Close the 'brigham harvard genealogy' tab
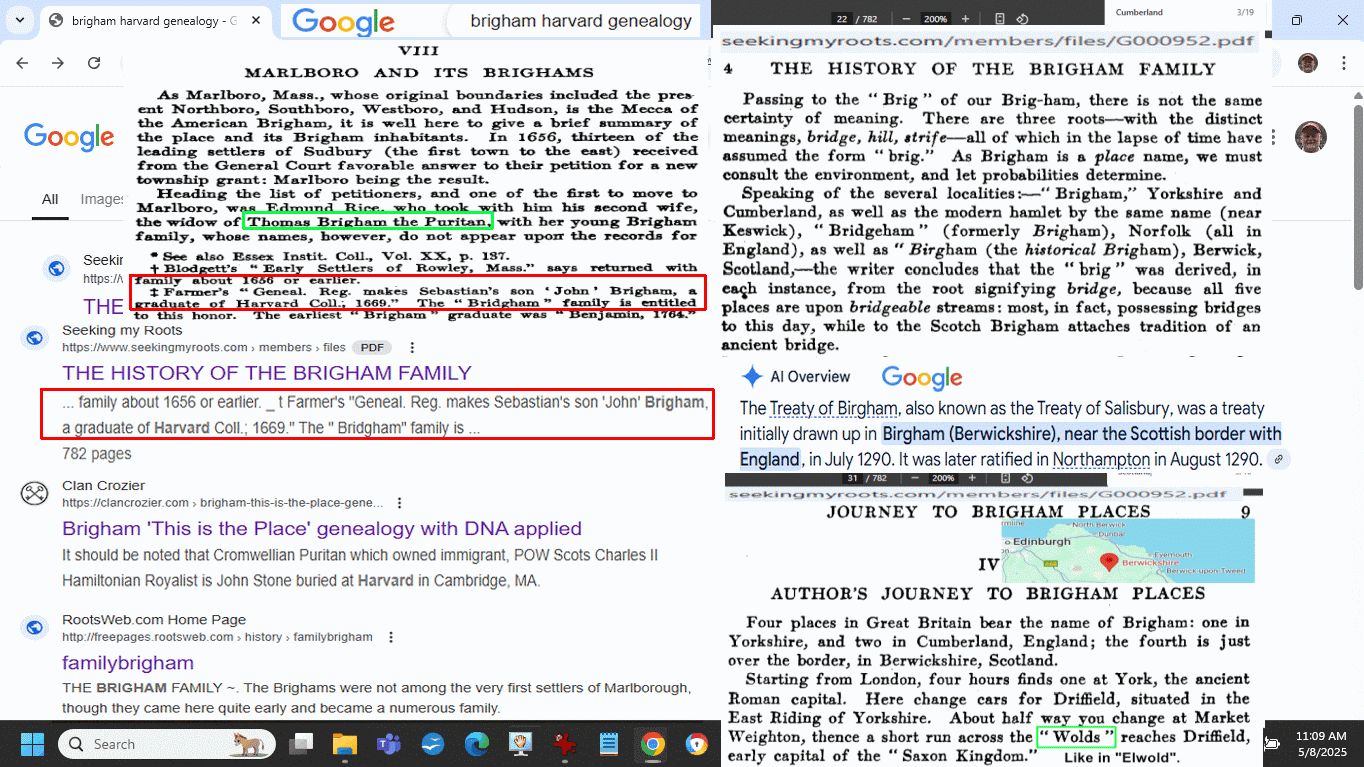Viewport: 1364px width, 767px height. pos(256,20)
